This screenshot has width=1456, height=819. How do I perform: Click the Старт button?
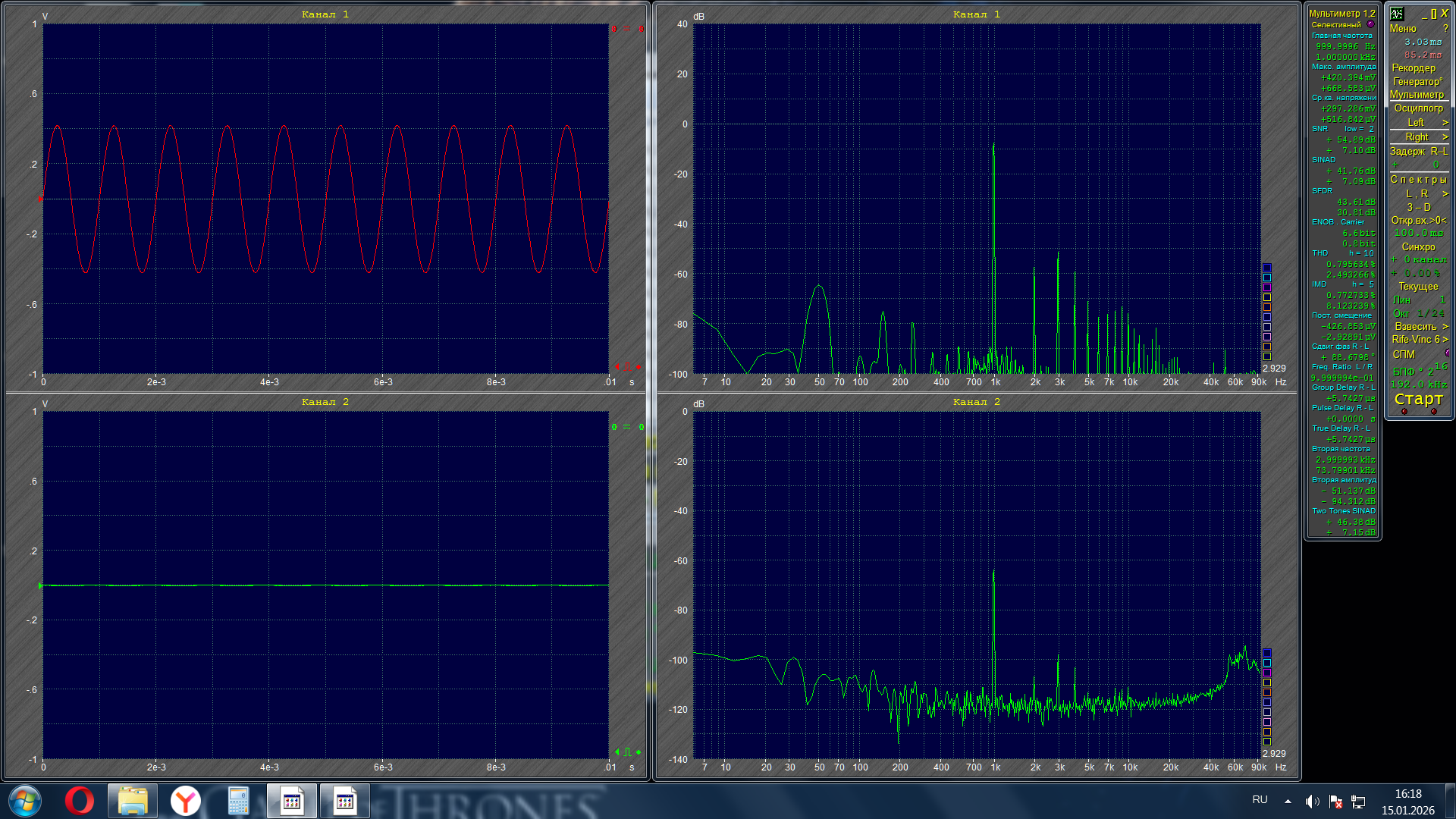[1418, 399]
